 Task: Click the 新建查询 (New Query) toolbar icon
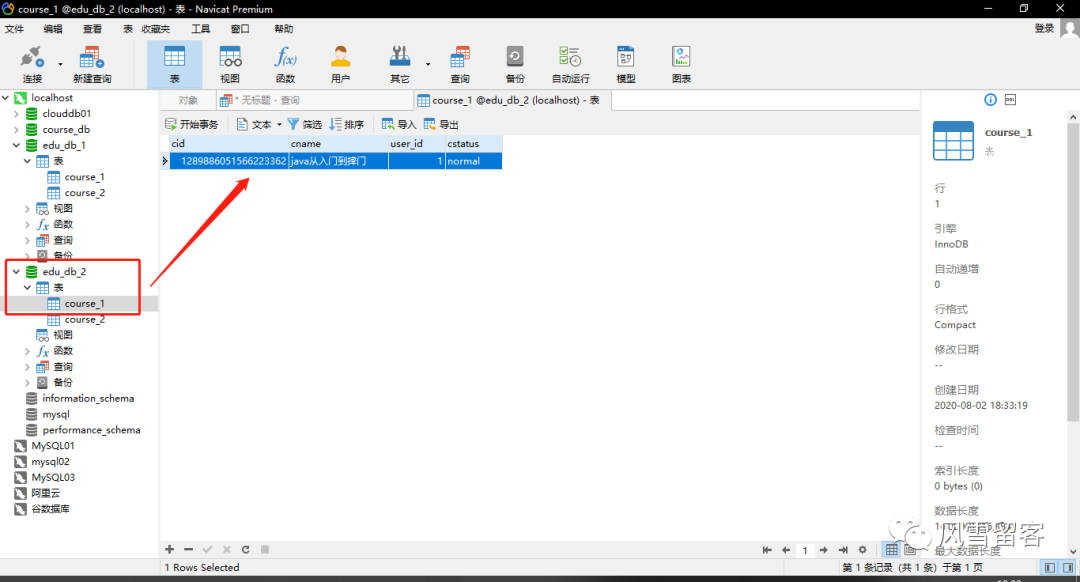[92, 65]
